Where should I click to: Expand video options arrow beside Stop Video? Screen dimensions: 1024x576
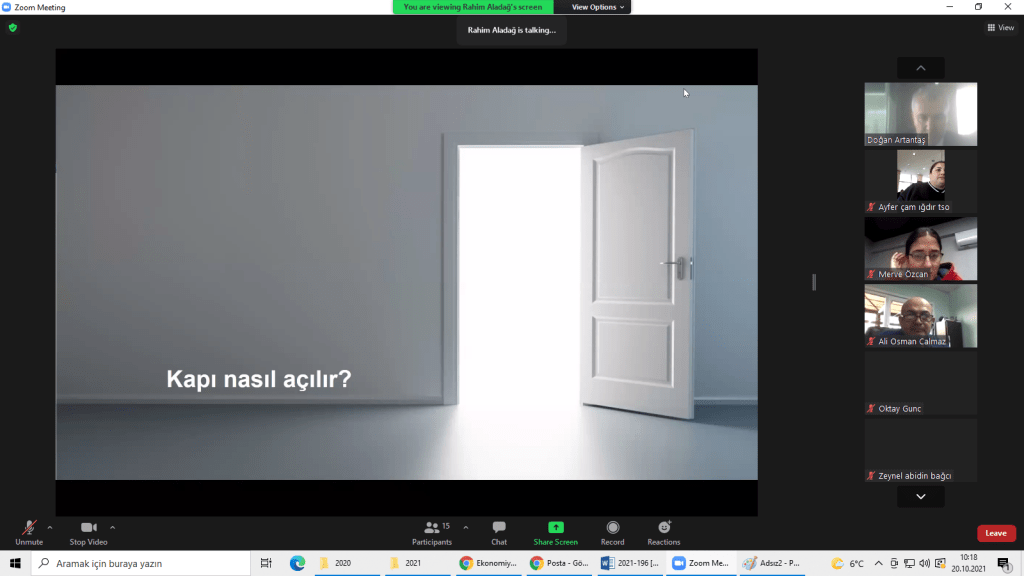(112, 527)
